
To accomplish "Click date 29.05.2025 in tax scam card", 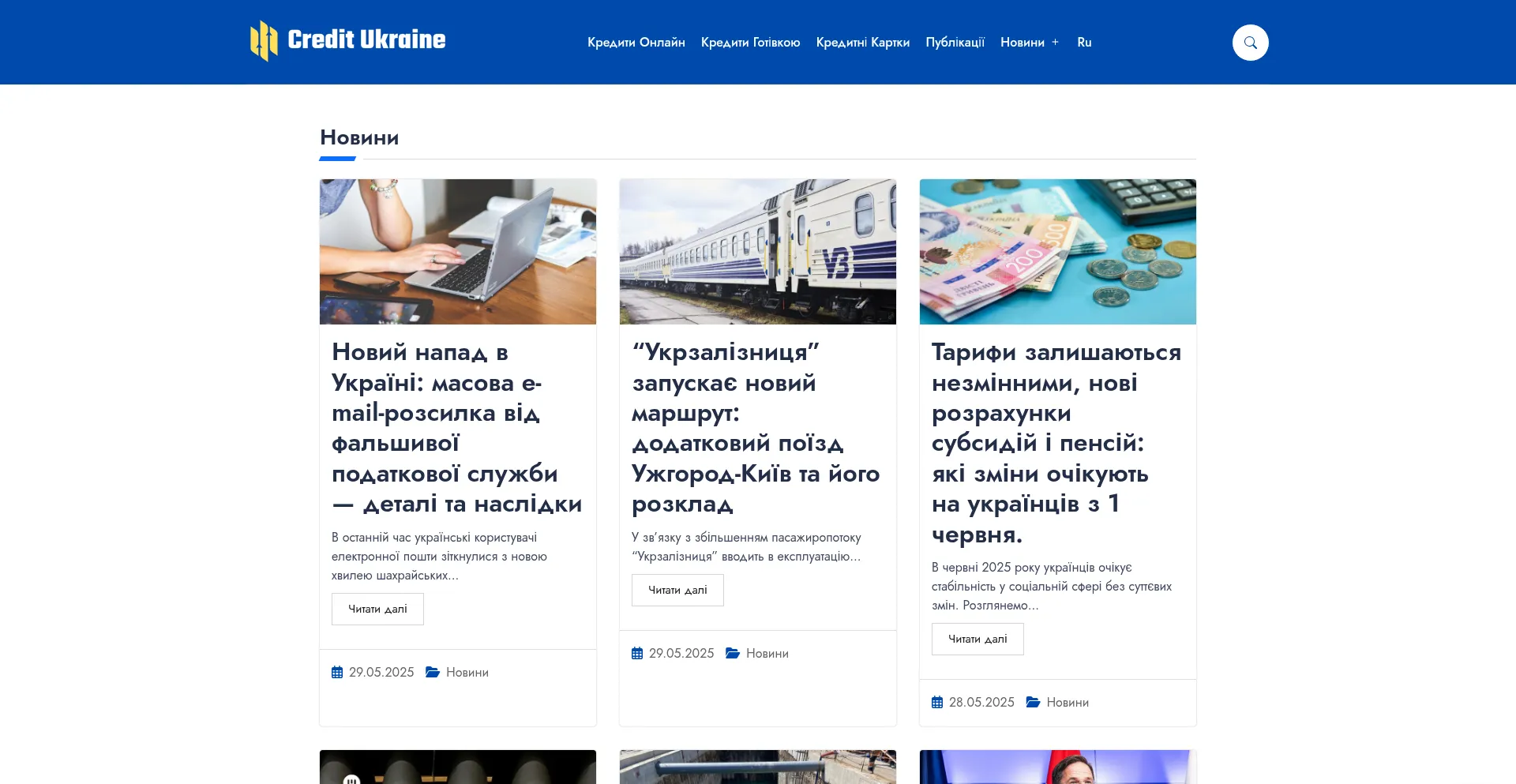I will coord(381,673).
